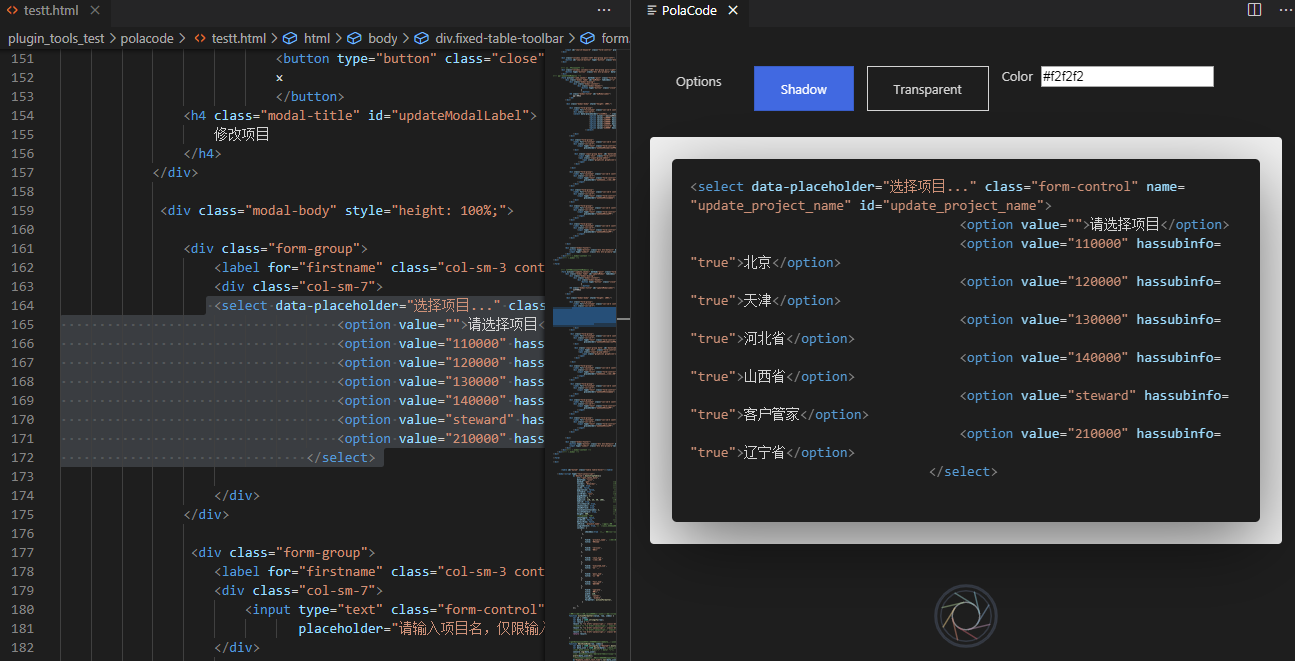Open More Actions menu for the editor
The width and height of the screenshot is (1295, 661).
604,9
